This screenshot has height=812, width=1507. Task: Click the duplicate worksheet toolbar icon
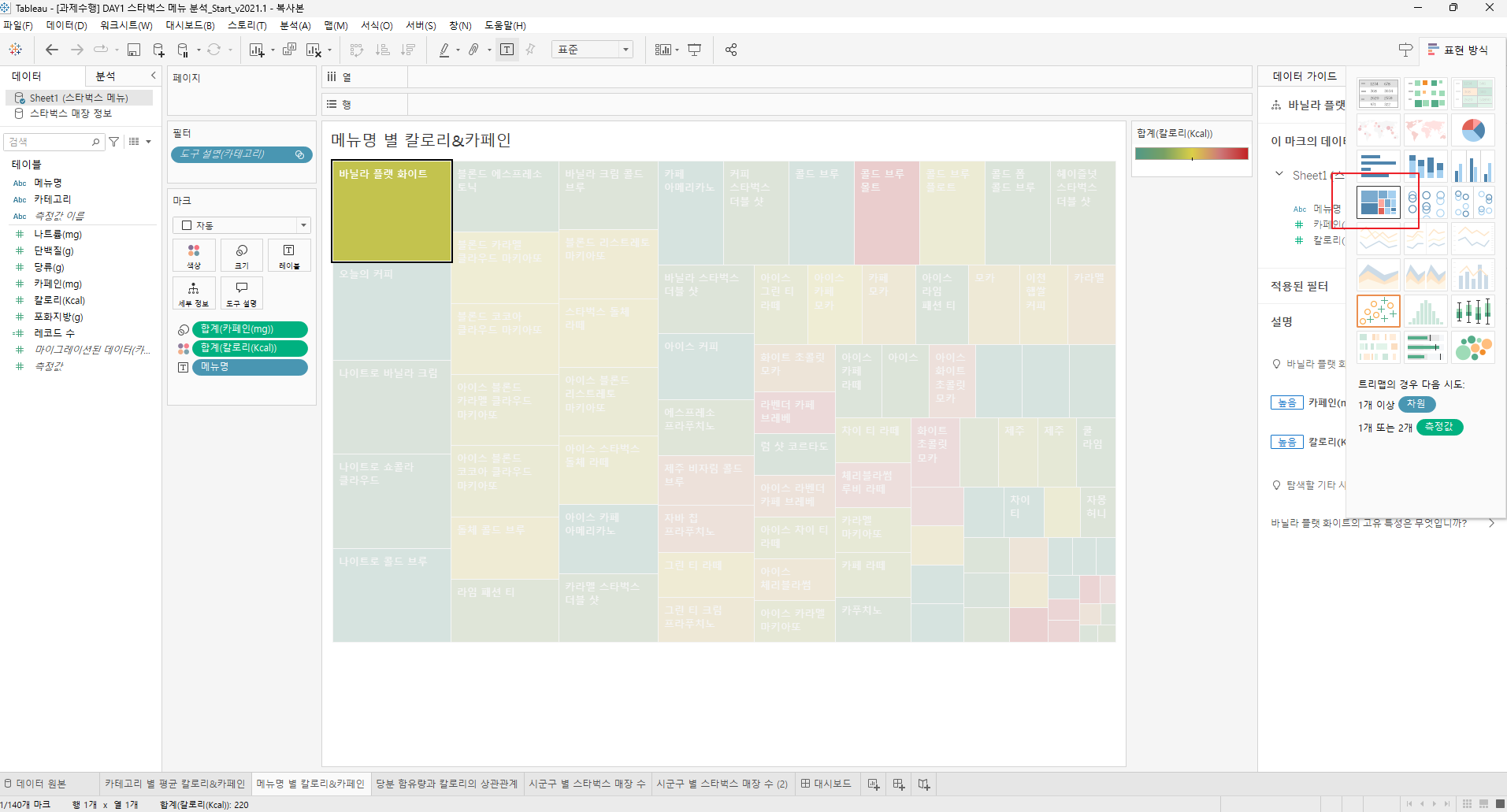[x=289, y=50]
